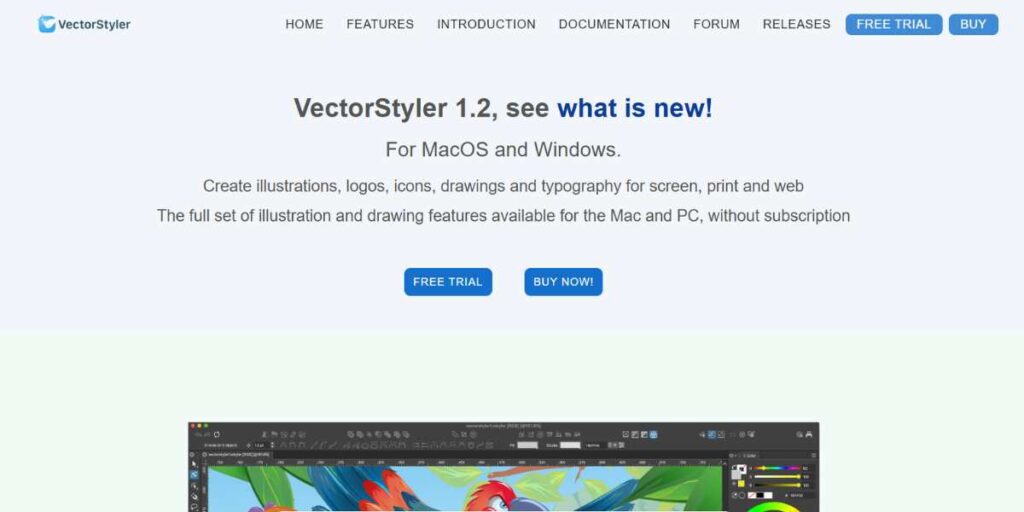The width and height of the screenshot is (1024, 512).
Task: Click the "without subscription" description line
Action: [503, 216]
